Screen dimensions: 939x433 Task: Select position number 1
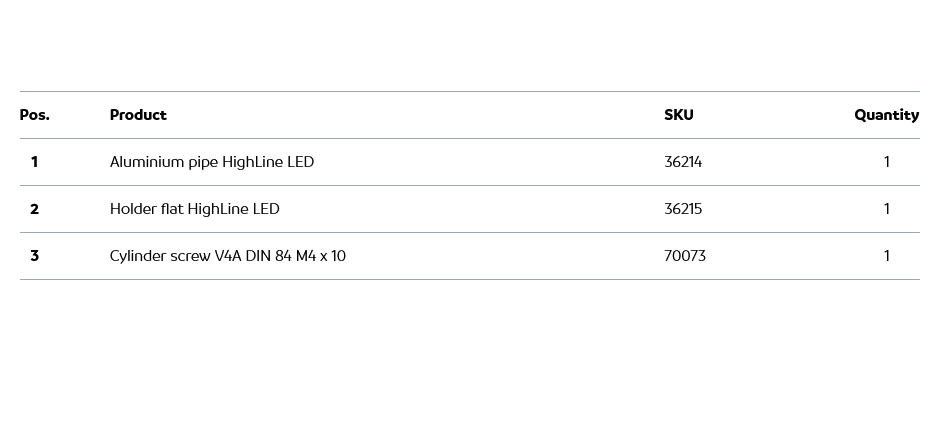(x=34, y=162)
